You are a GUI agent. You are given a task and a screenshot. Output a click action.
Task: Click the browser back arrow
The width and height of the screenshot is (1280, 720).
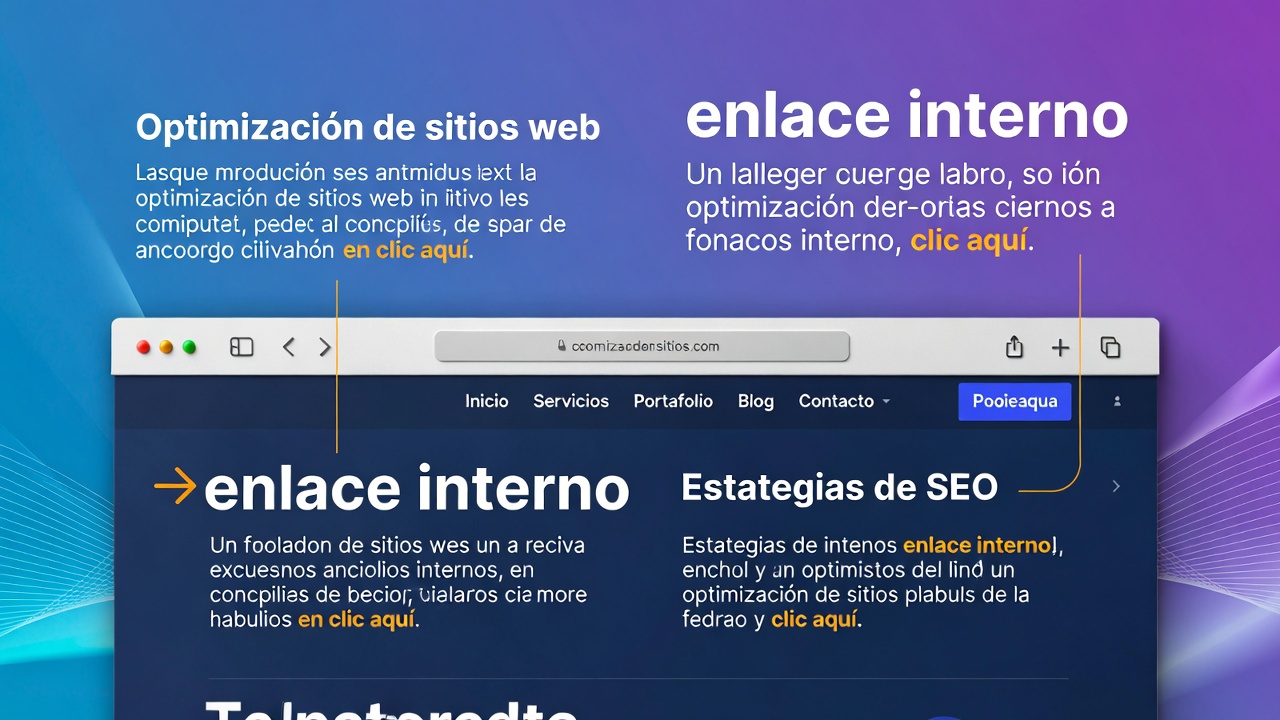(289, 346)
